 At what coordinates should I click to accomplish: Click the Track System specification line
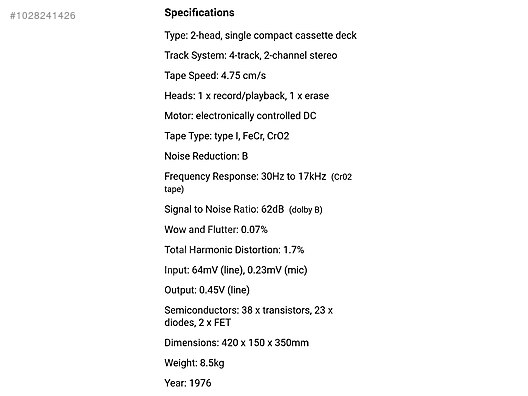click(251, 55)
